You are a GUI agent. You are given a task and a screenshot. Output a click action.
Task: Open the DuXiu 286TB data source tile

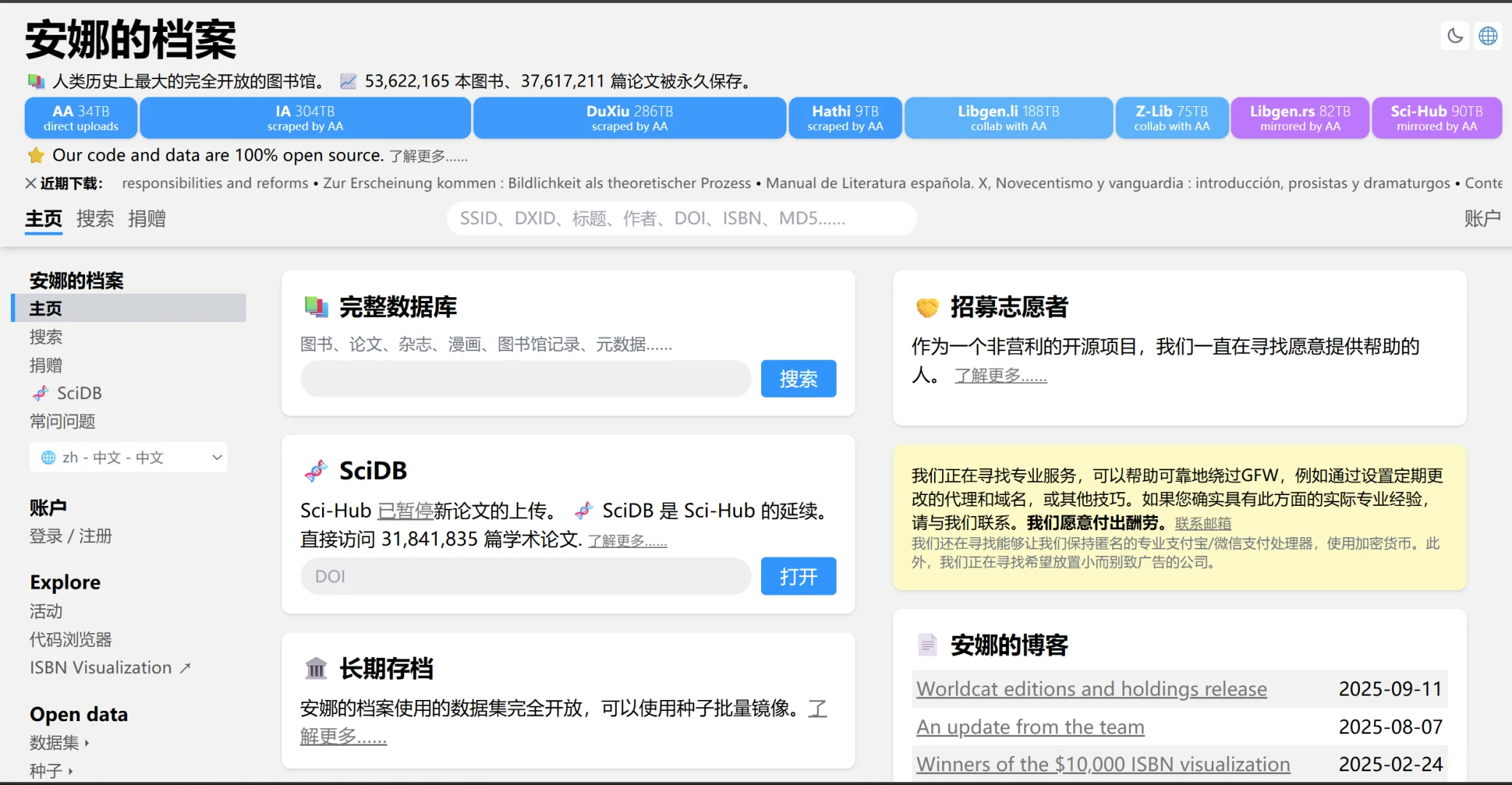point(630,118)
